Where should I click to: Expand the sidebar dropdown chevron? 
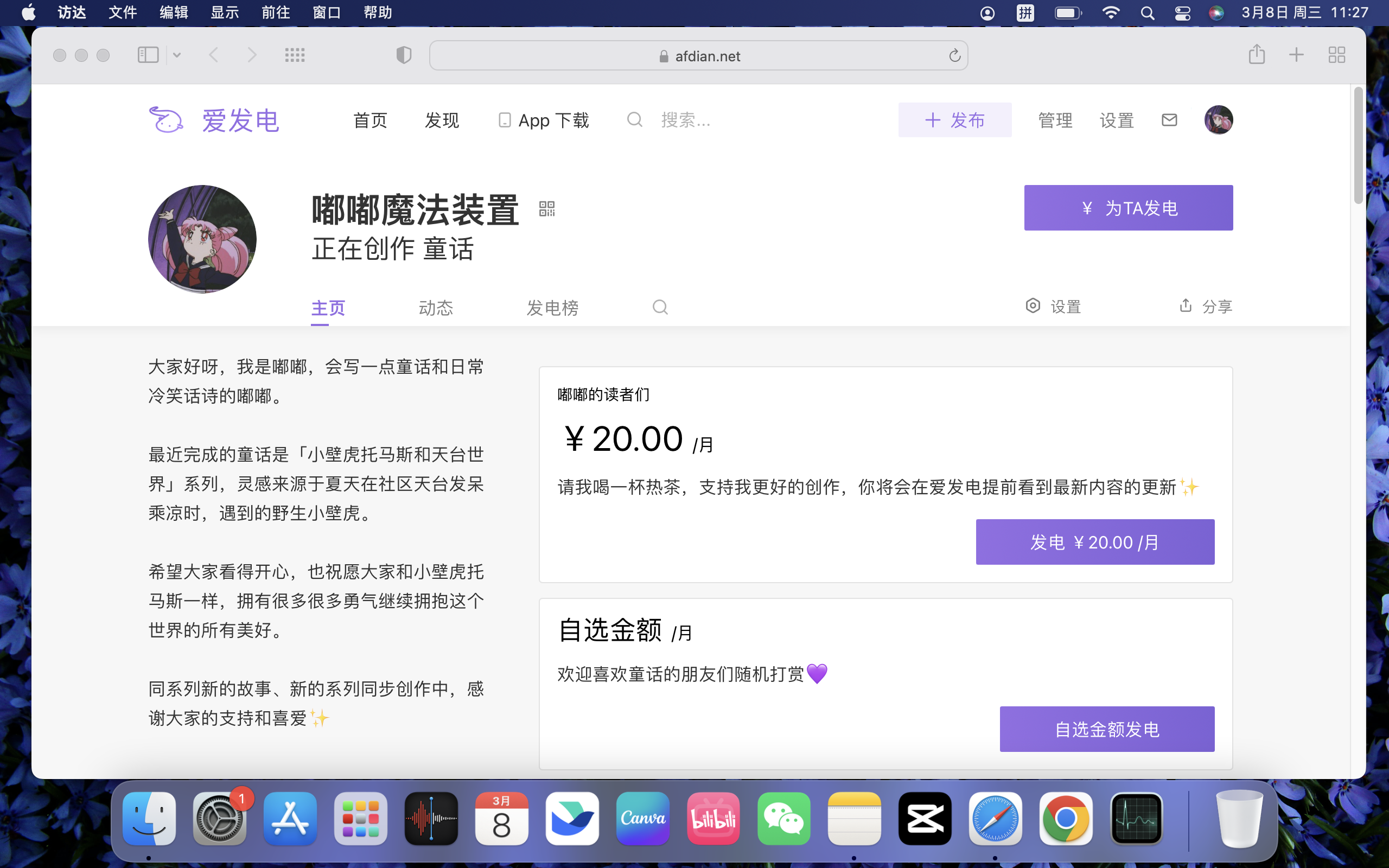177,55
